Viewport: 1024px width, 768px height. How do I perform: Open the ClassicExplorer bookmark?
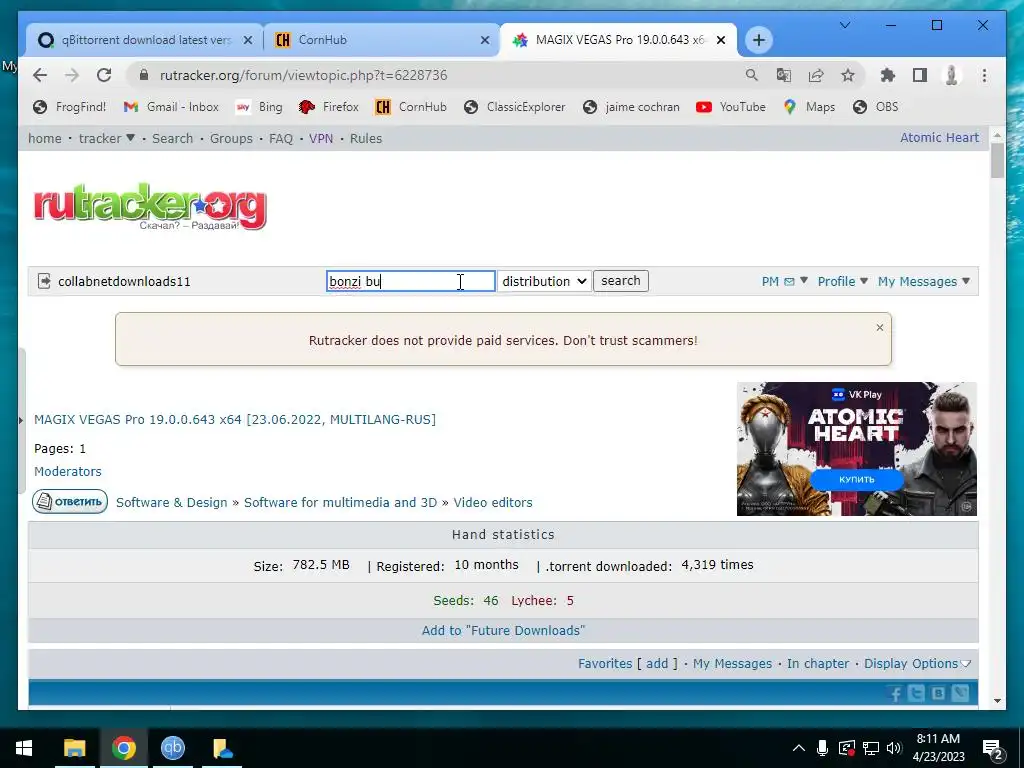click(515, 106)
